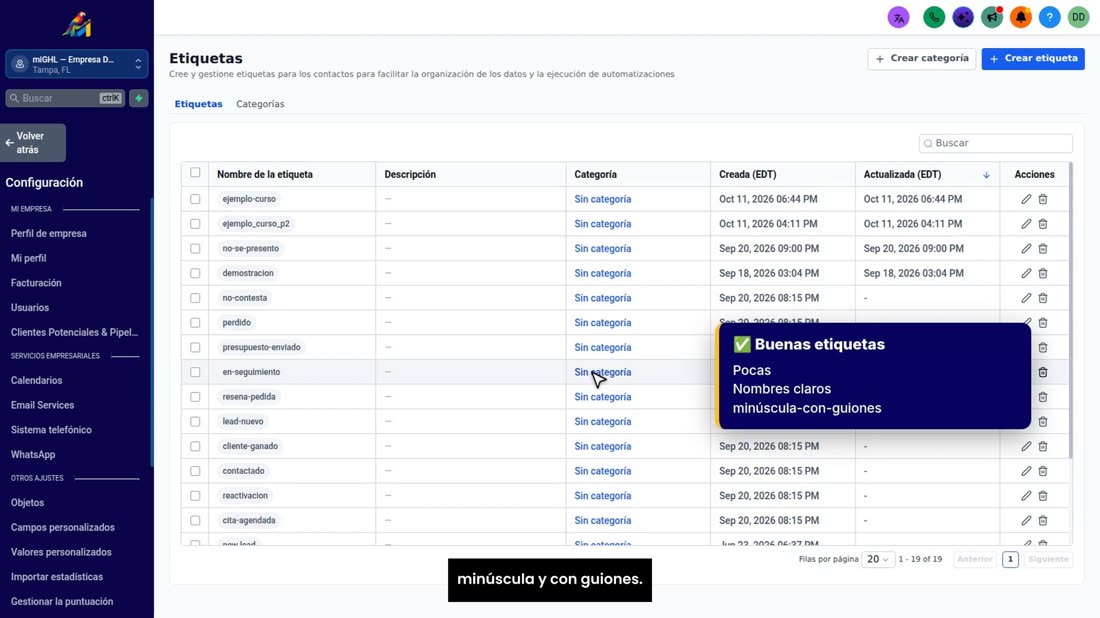Open the rows per page dropdown
Viewport: 1100px width, 618px height.
tap(878, 559)
